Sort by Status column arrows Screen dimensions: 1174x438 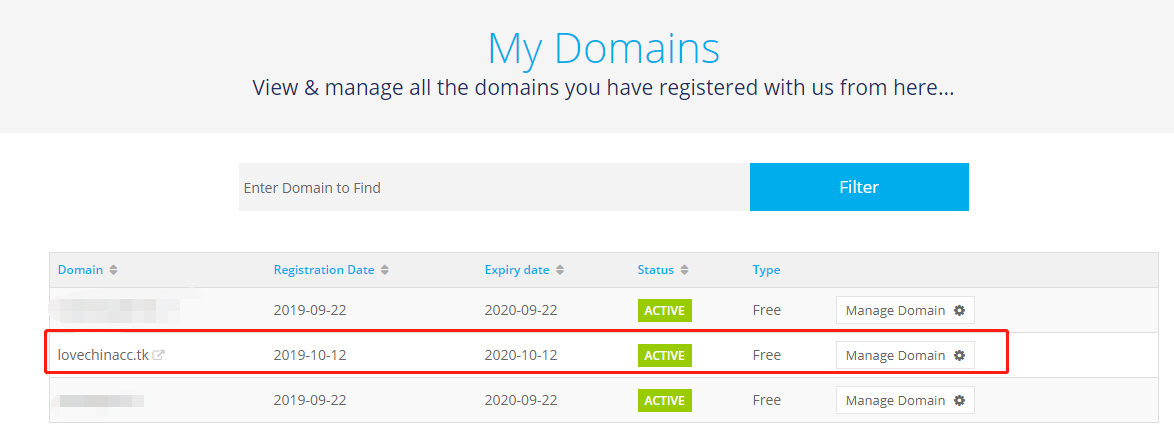684,270
